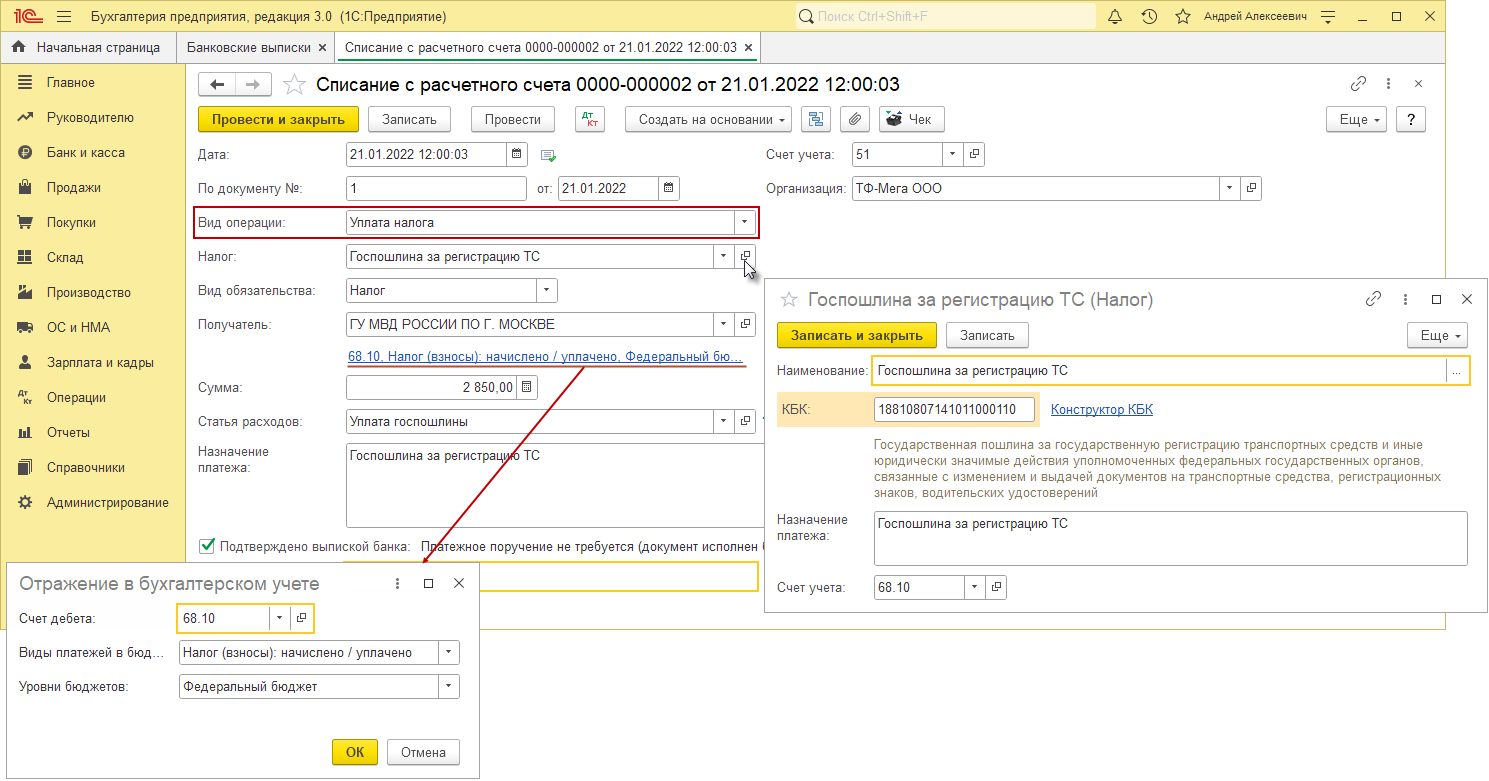Switch to Банковские выписки tab

[249, 47]
